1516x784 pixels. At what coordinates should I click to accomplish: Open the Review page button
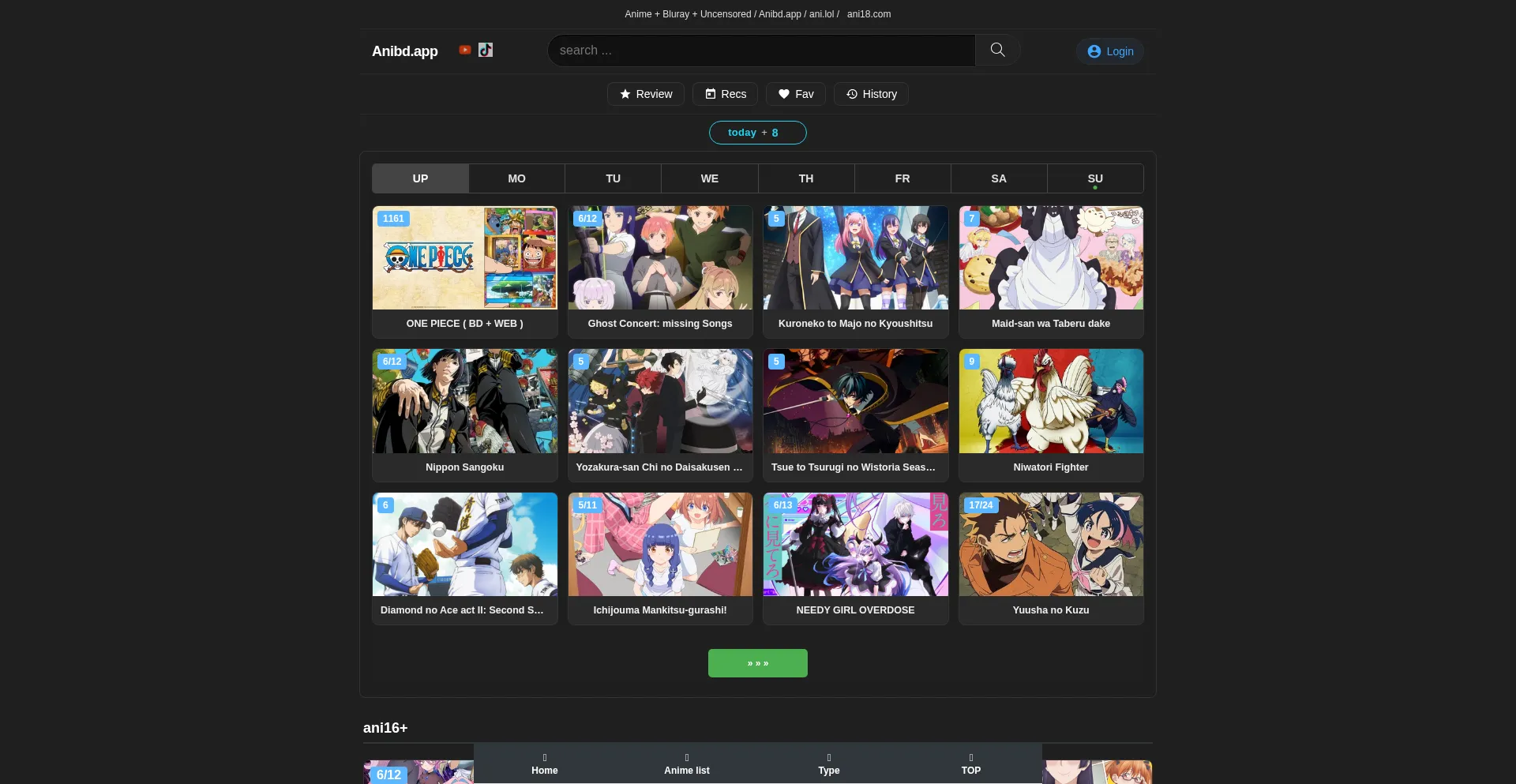pyautogui.click(x=646, y=94)
